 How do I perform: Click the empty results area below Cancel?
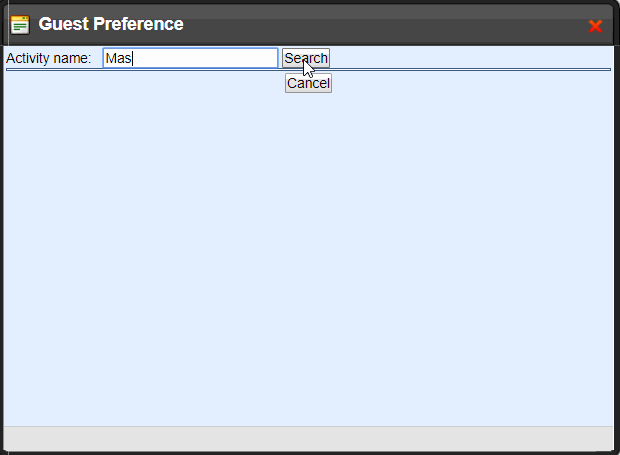tap(308, 257)
